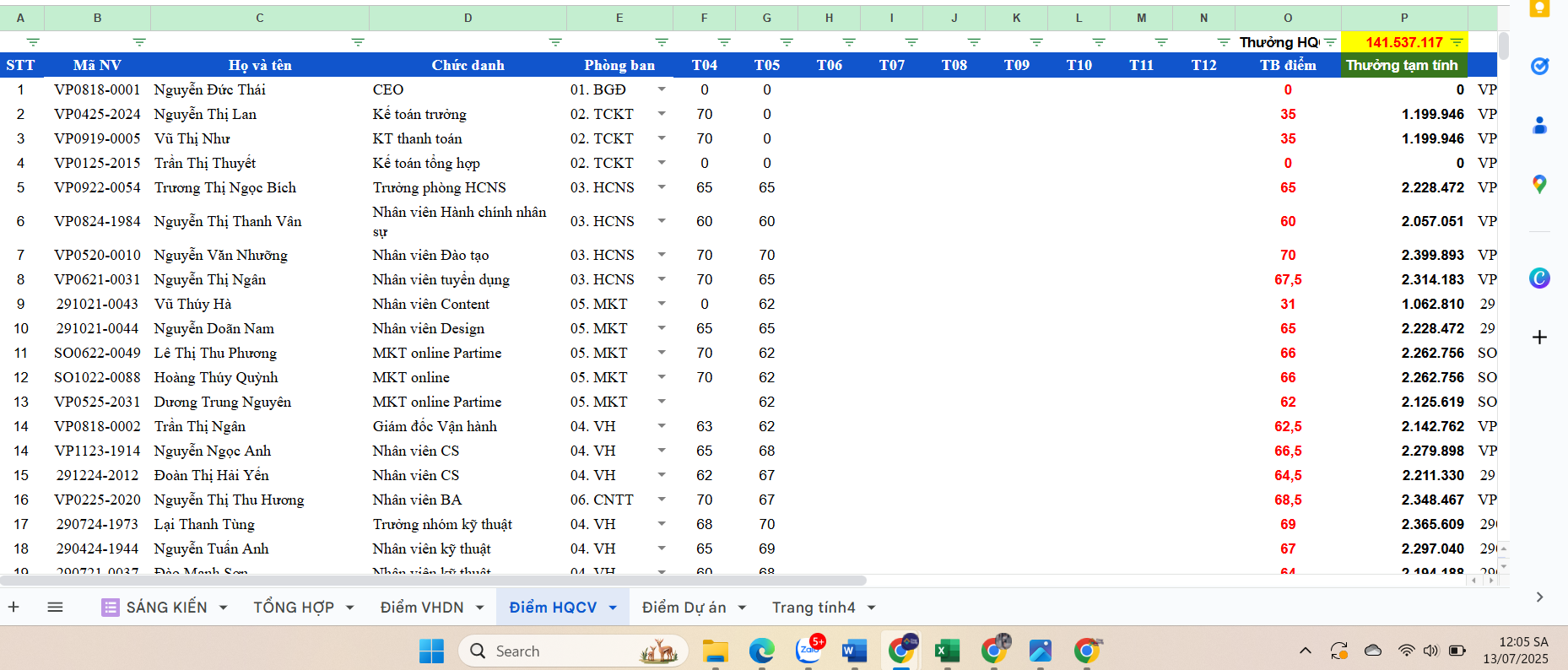The image size is (1568, 670).
Task: Open Google Maps in the side panel
Action: coord(1539,185)
